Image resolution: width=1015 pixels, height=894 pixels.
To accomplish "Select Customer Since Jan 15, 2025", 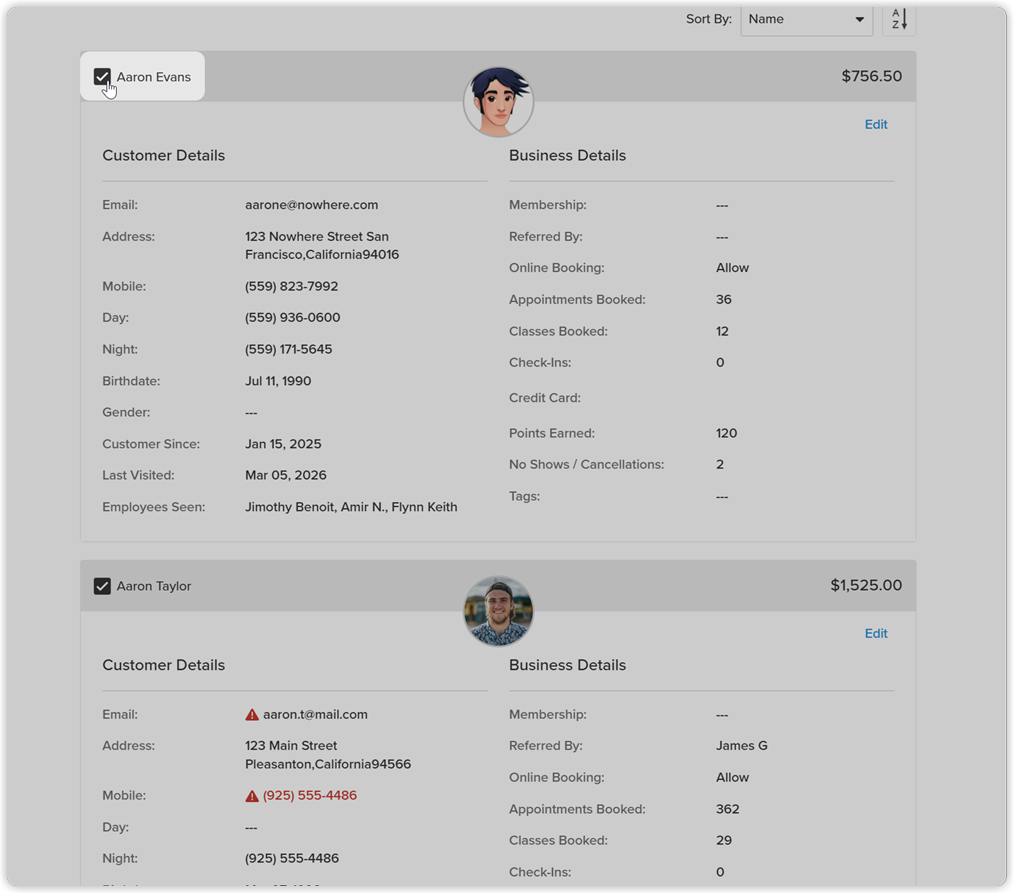I will pos(283,444).
